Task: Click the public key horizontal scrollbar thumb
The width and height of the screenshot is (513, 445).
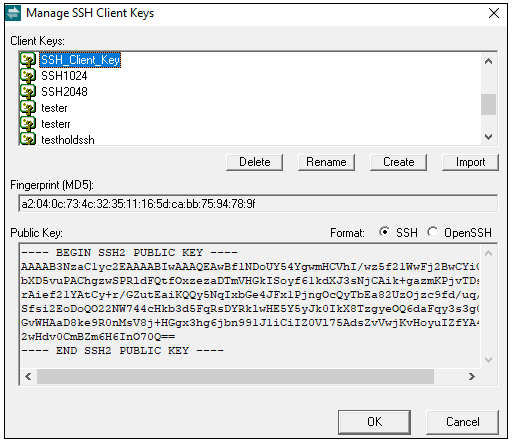Action: tap(235, 377)
